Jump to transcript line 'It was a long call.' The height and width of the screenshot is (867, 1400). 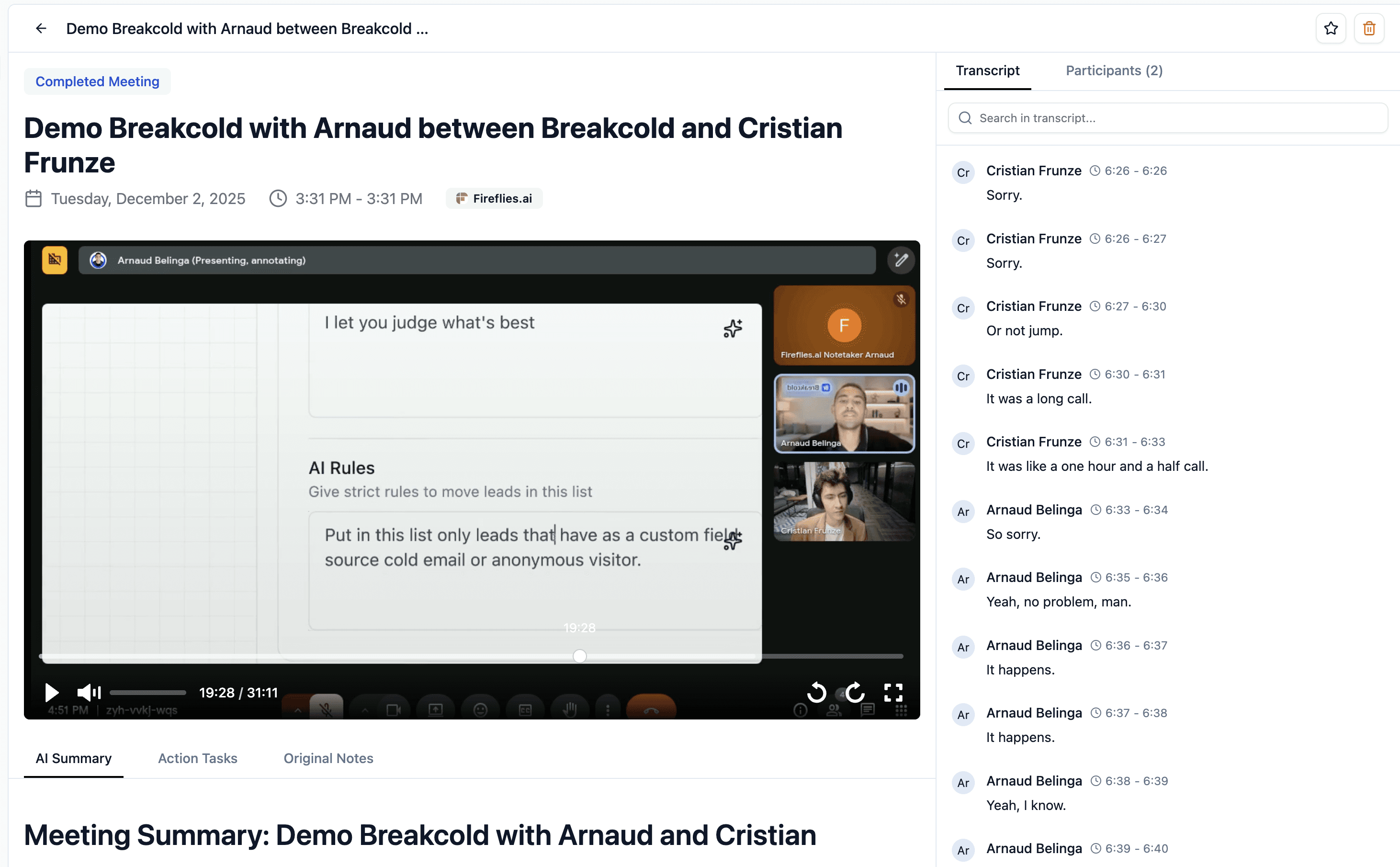[x=1039, y=399]
